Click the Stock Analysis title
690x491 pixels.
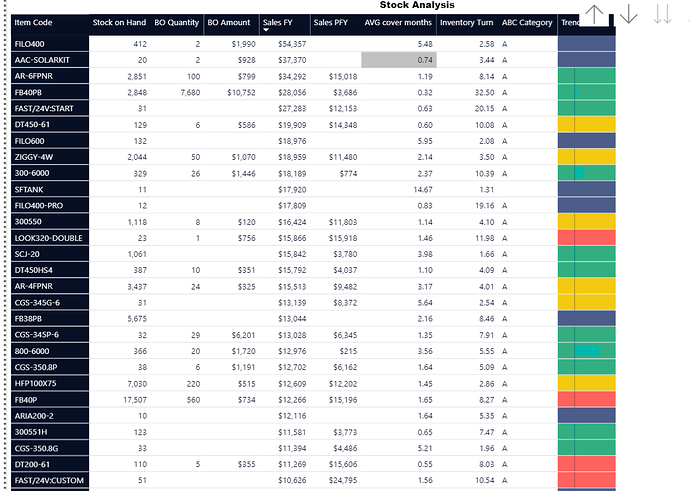point(417,5)
